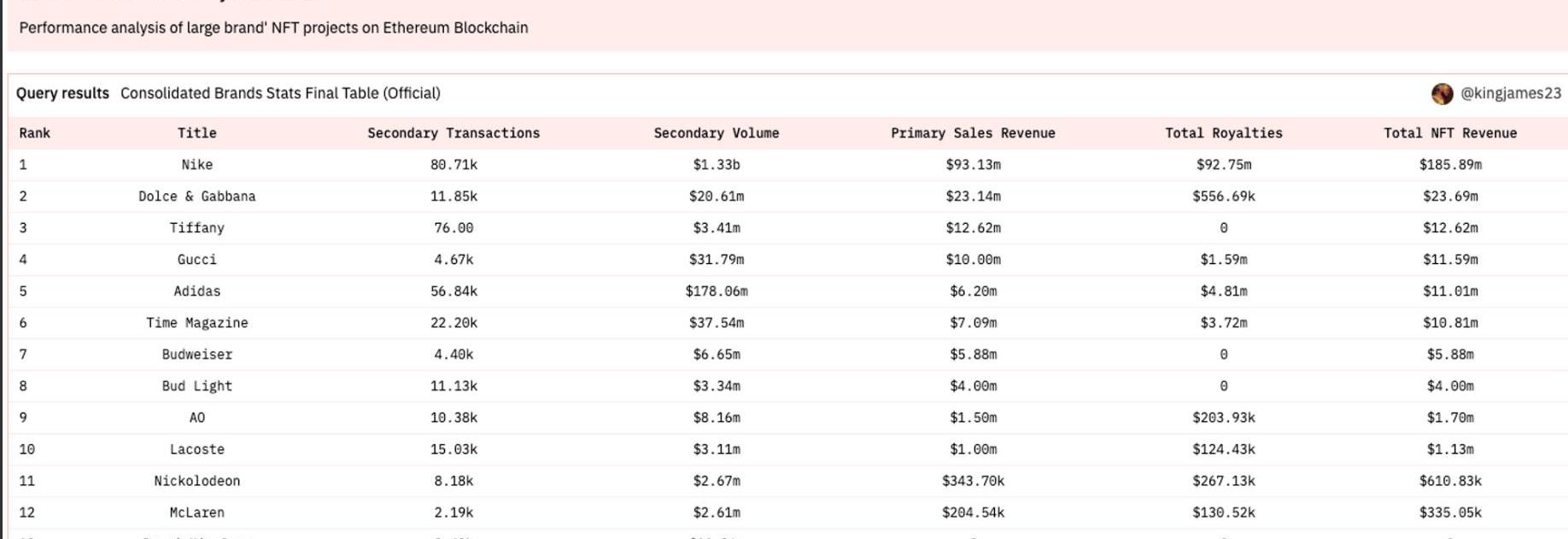This screenshot has height=539, width=1568.
Task: Click McLaren's $204.54k primary sales cell
Action: [x=973, y=513]
